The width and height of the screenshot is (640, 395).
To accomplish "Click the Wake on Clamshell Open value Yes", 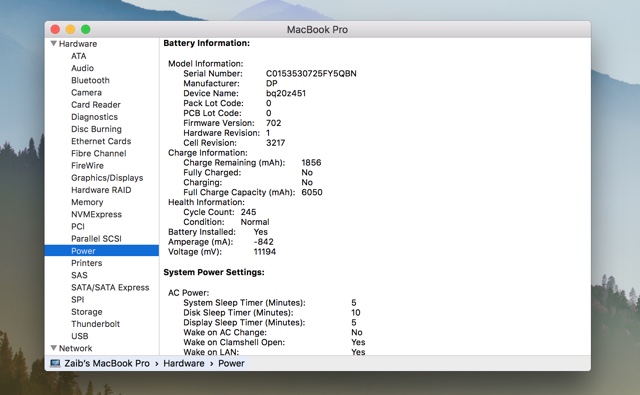I will tap(358, 342).
